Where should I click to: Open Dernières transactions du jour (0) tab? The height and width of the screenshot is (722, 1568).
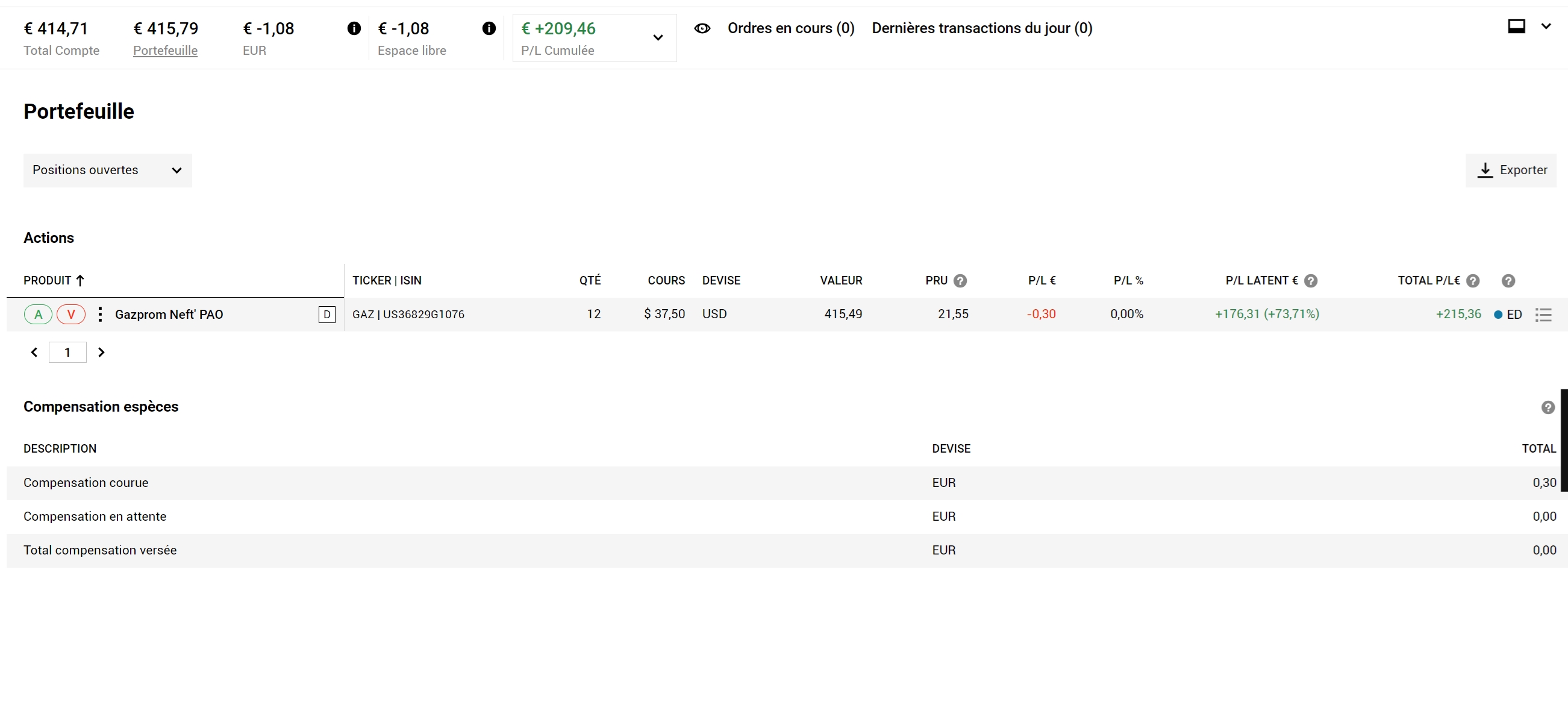pyautogui.click(x=981, y=28)
